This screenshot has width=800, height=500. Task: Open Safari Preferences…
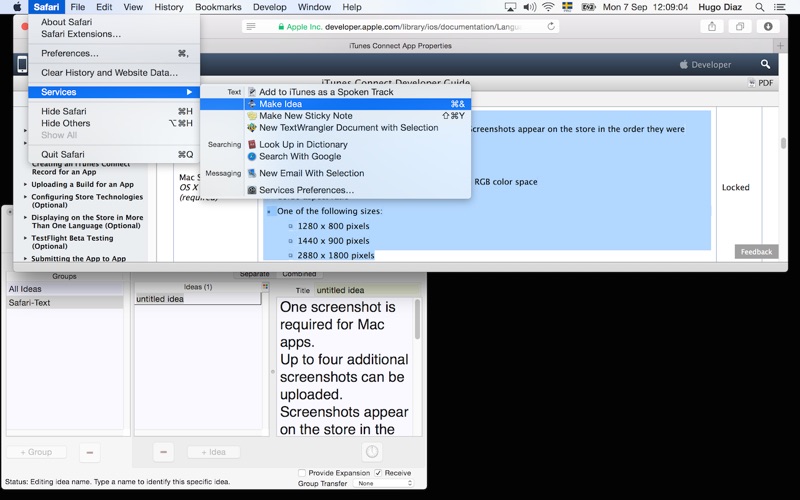coord(114,53)
